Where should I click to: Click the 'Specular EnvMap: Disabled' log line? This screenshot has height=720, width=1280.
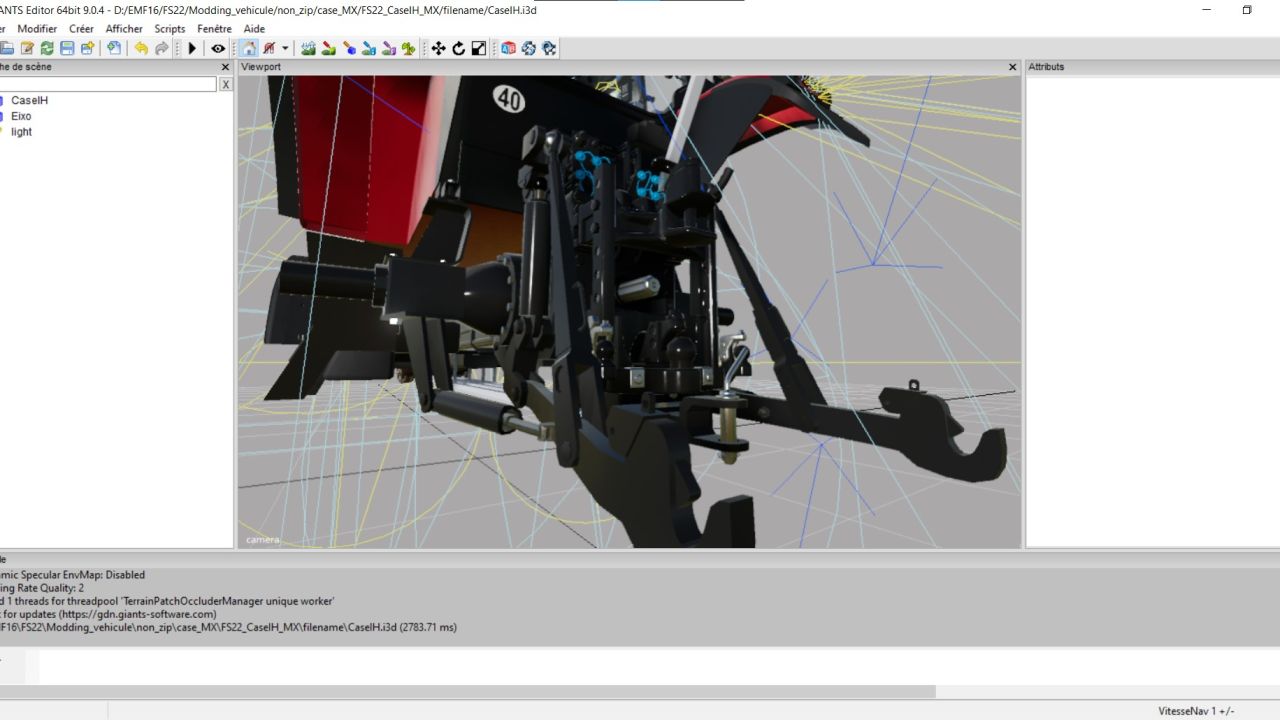(x=72, y=575)
